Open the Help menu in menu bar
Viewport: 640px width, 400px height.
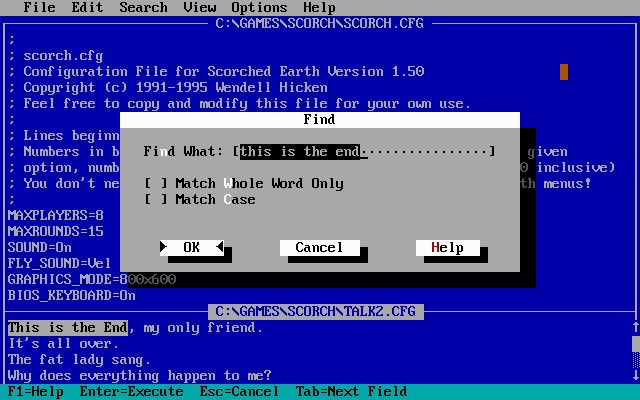[319, 7]
